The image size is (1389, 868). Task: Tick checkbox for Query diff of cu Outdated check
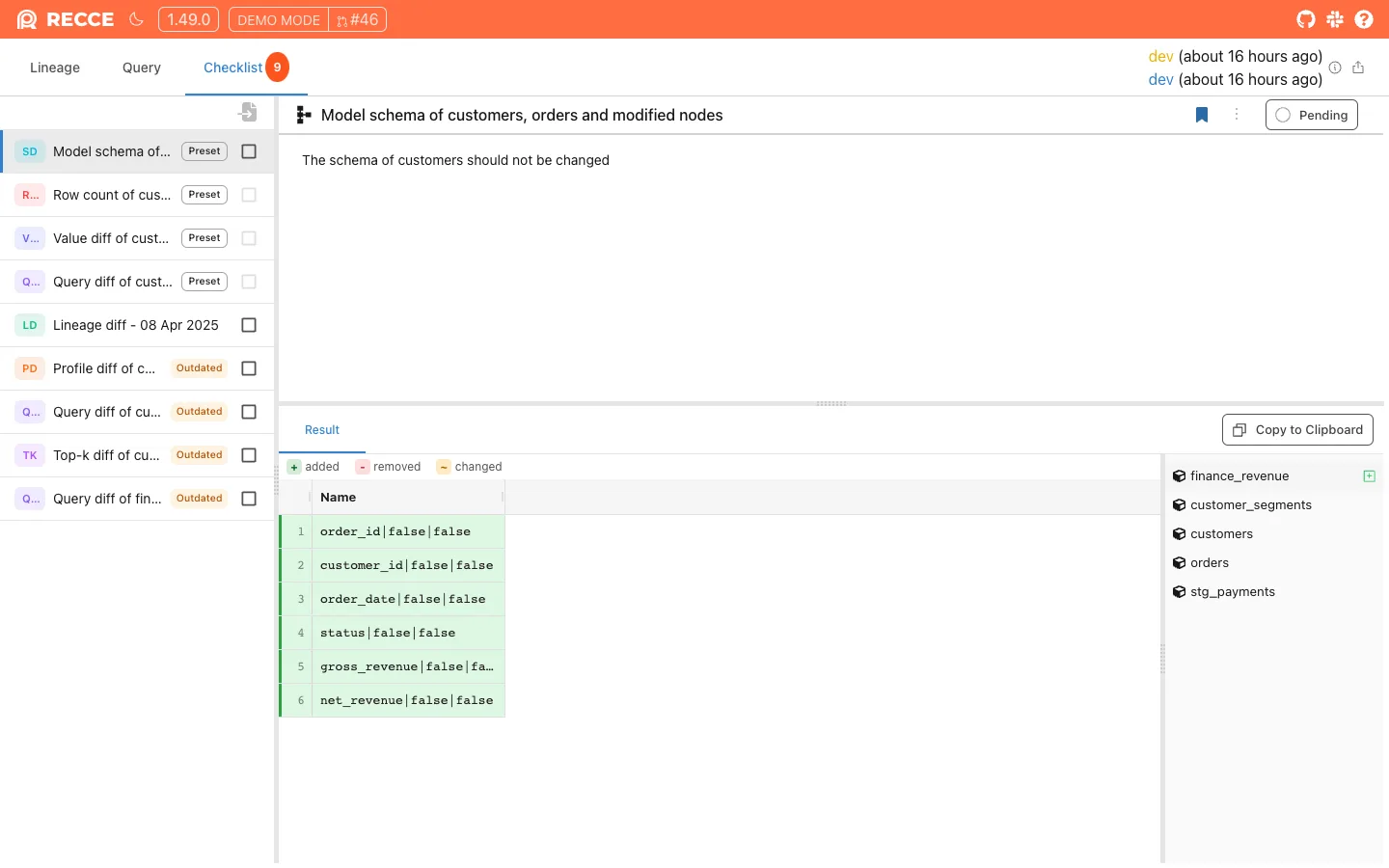pyautogui.click(x=249, y=412)
